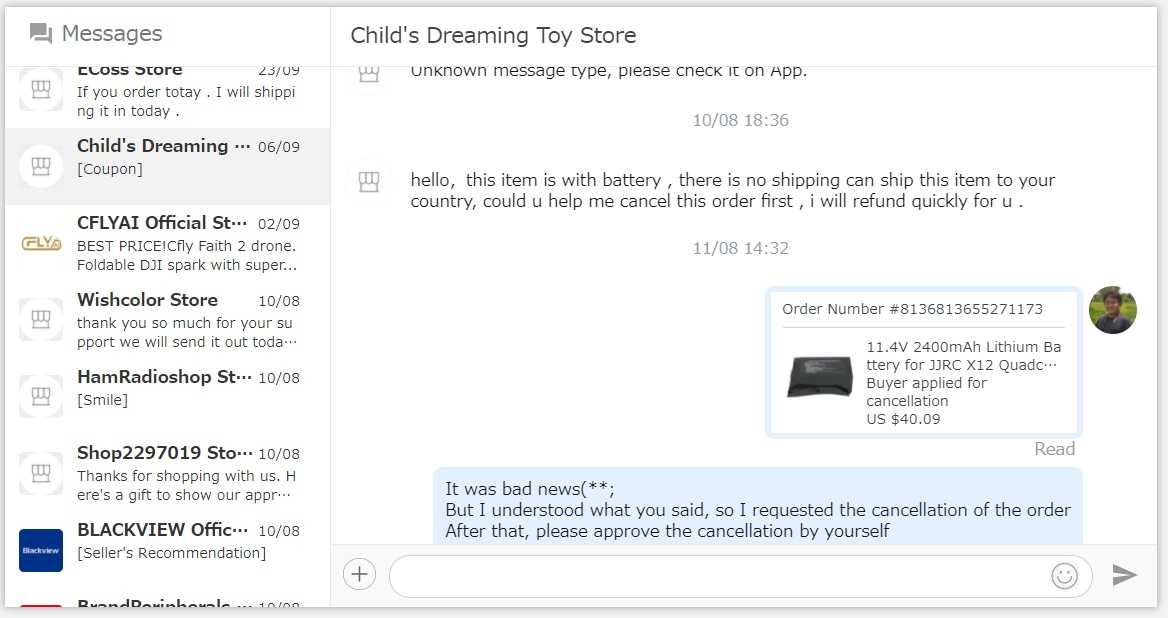
Task: Select the Child's Dreaming conversation
Action: pyautogui.click(x=186, y=157)
